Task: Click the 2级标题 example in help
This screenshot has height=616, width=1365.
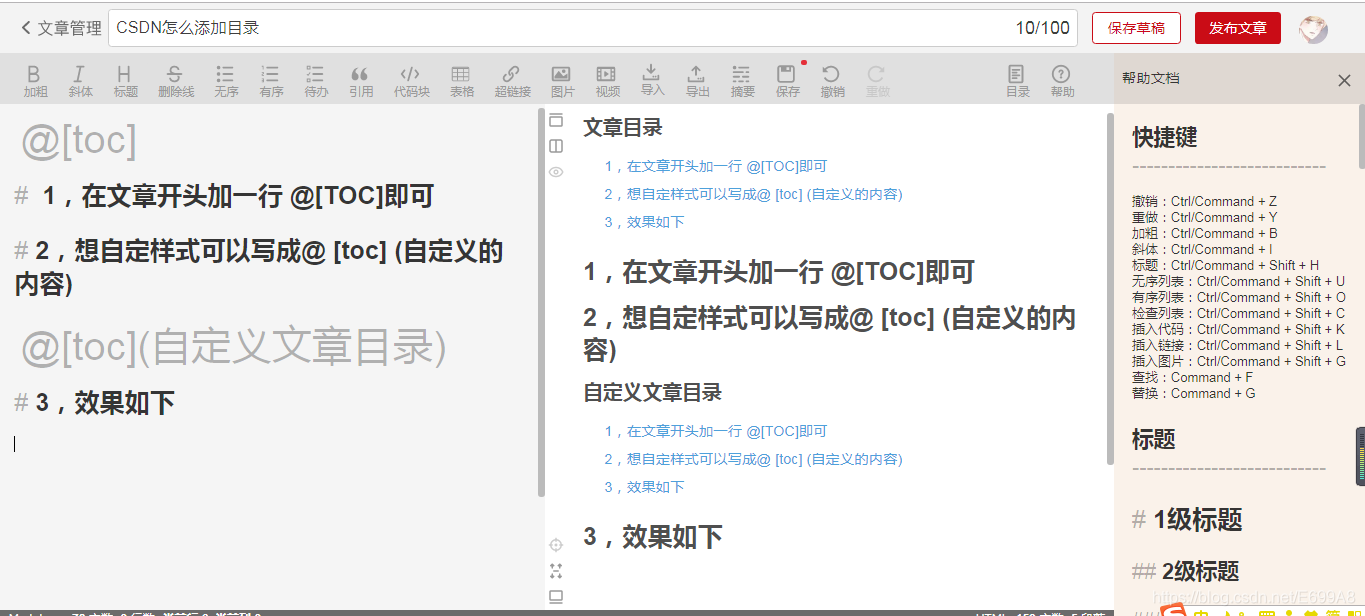Action: click(1185, 572)
